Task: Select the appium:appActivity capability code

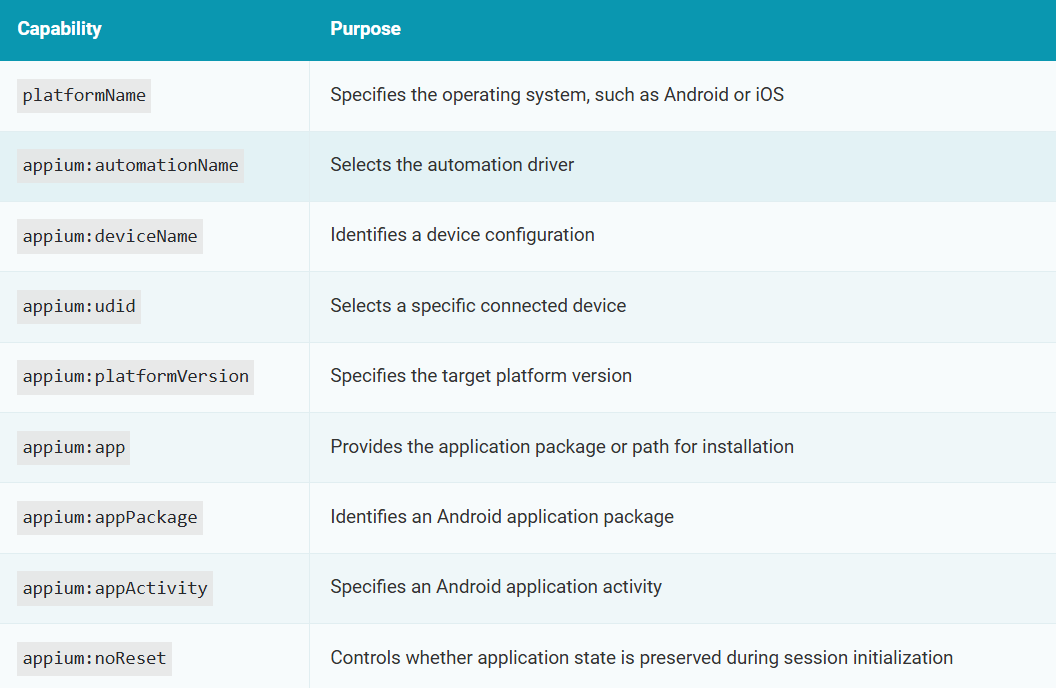Action: (x=115, y=588)
